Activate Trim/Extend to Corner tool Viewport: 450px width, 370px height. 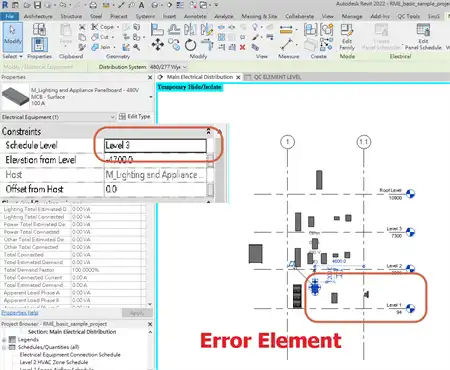[207, 44]
